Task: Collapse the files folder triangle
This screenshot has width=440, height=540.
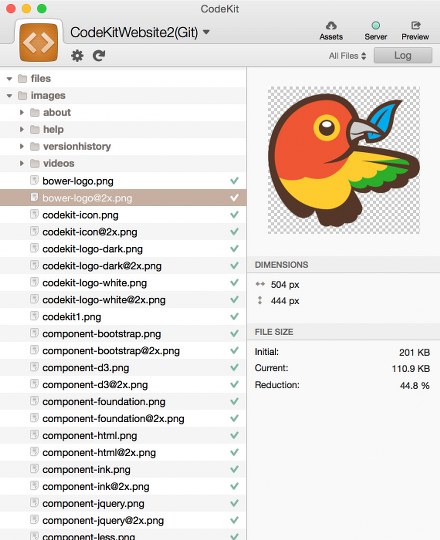Action: pyautogui.click(x=9, y=79)
